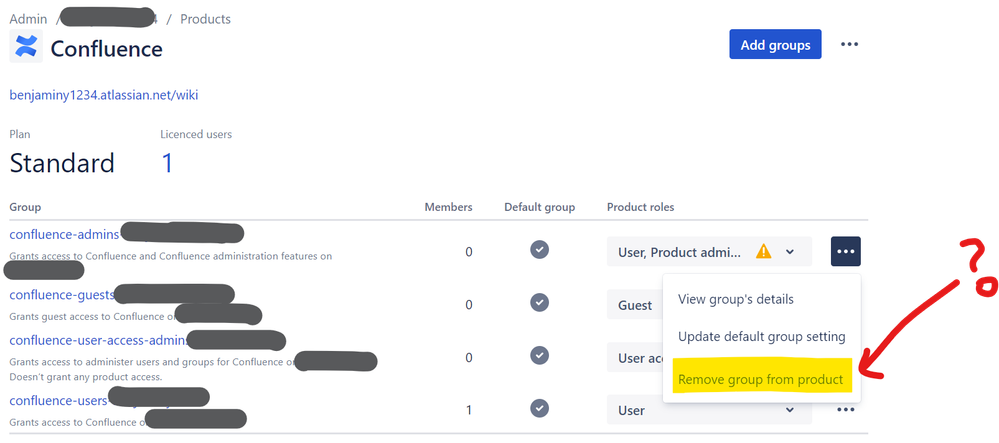Click the warning icon in confluence-admins roles

tap(763, 252)
